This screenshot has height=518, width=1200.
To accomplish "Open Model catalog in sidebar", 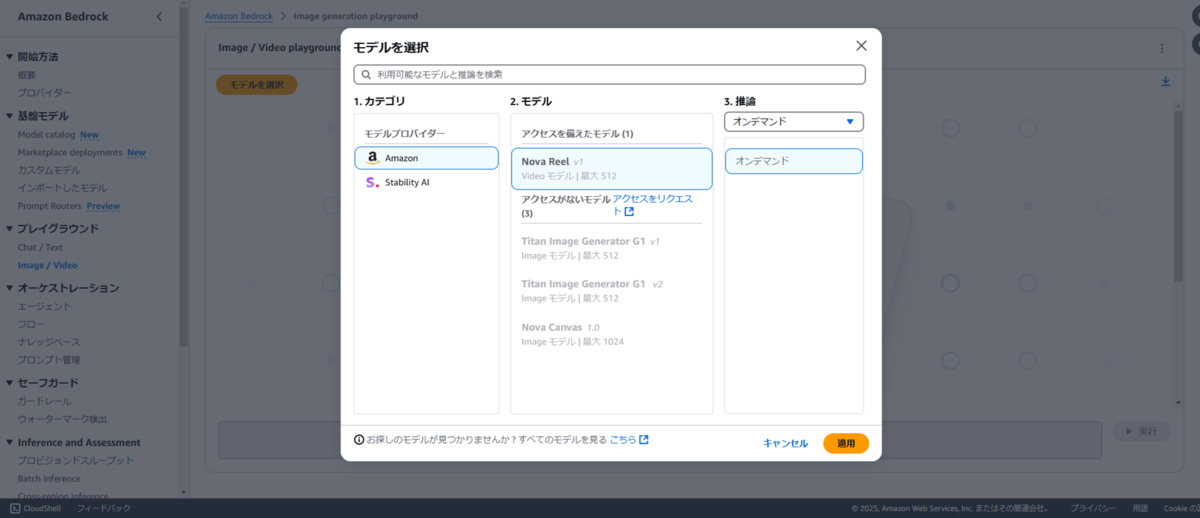I will [x=46, y=134].
